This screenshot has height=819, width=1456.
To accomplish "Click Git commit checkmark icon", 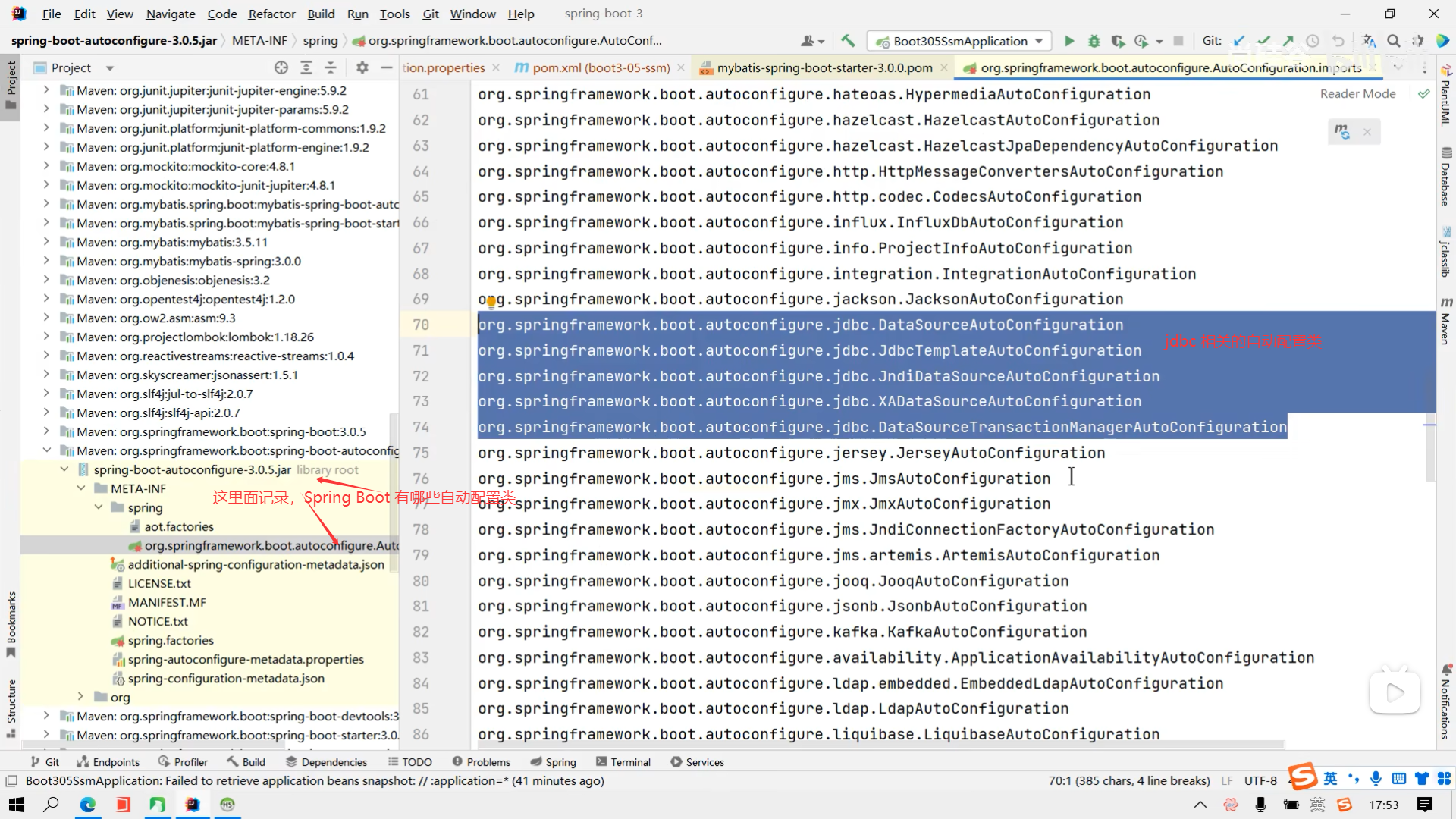I will pos(1263,41).
